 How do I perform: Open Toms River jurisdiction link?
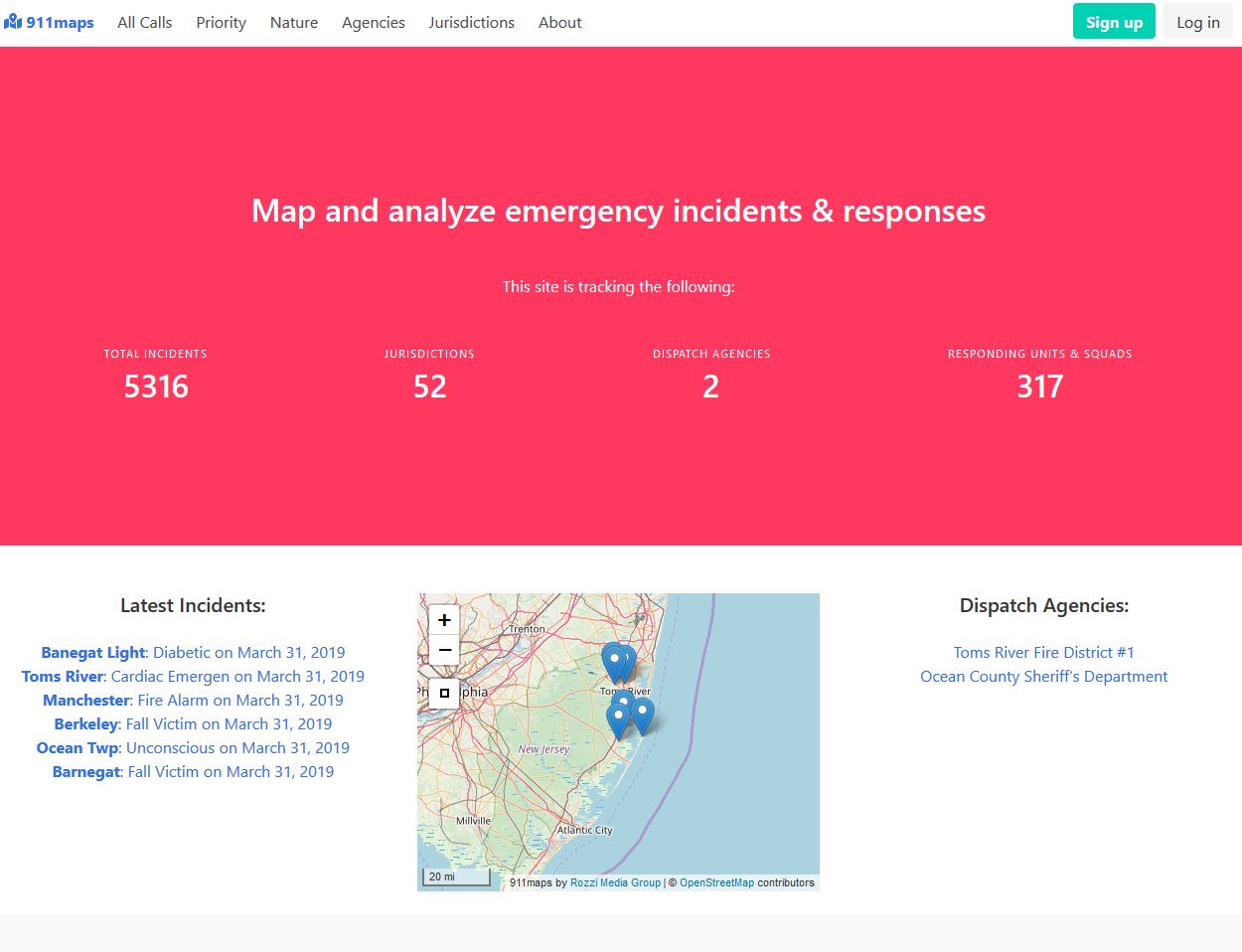(x=63, y=677)
